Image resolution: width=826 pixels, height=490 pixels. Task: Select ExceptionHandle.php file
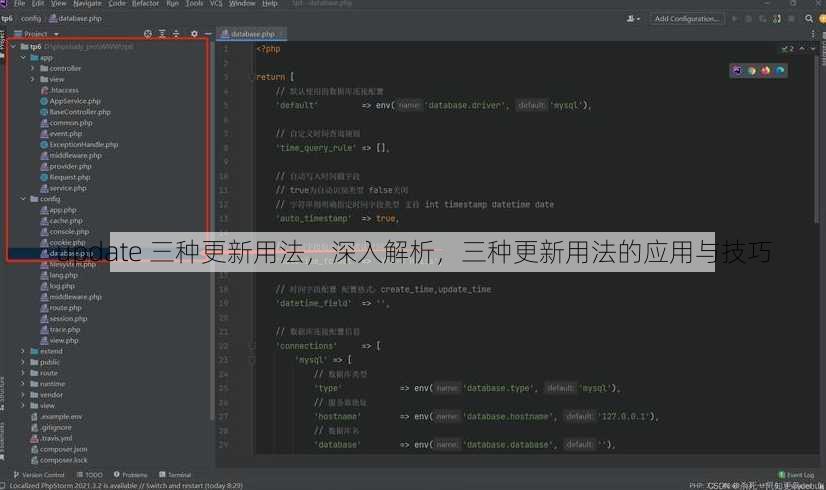tap(79, 144)
